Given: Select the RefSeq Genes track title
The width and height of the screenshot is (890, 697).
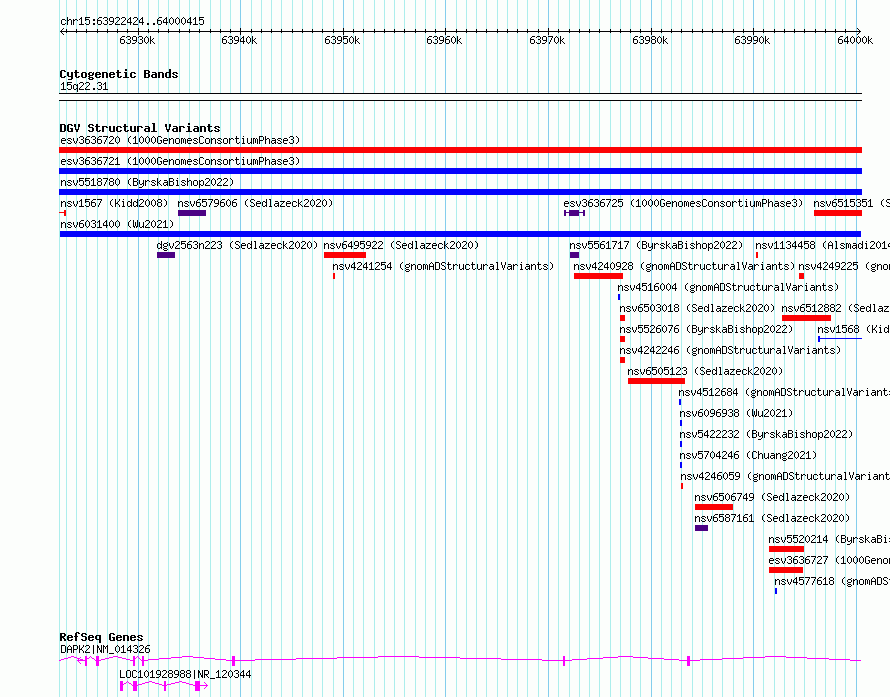Looking at the screenshot, I should (101, 637).
